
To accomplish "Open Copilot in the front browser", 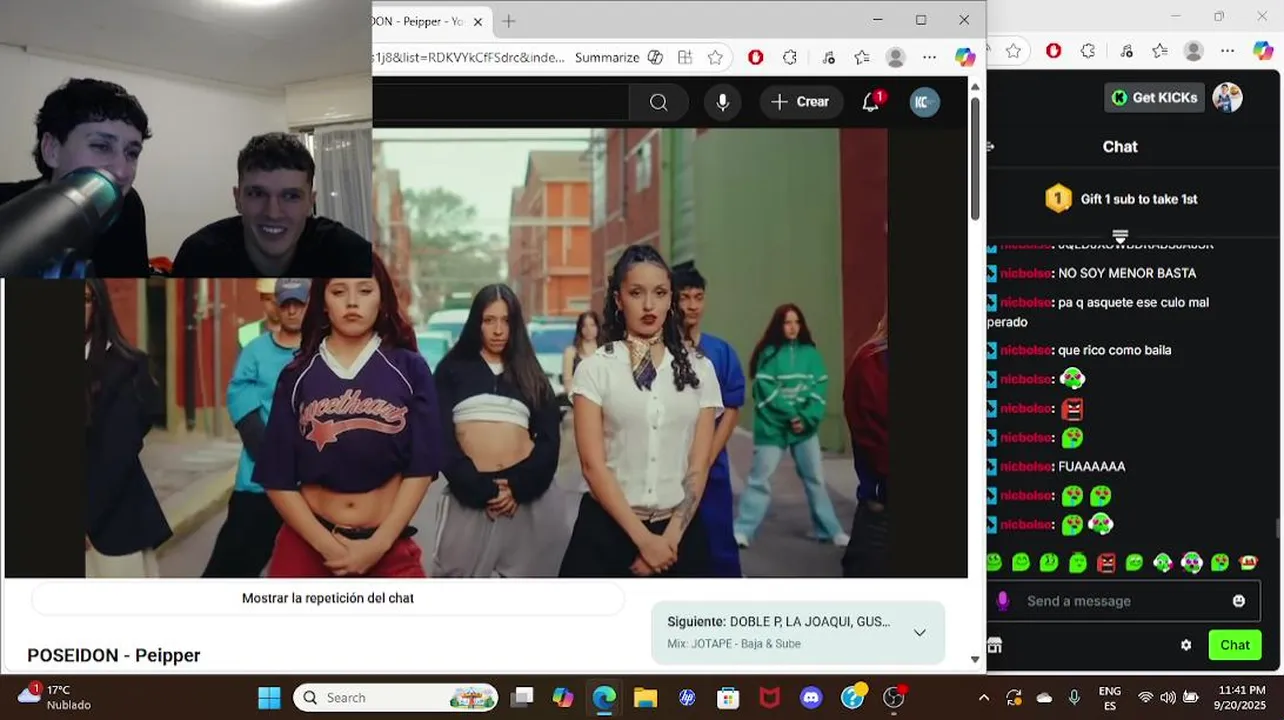I will click(x=965, y=58).
